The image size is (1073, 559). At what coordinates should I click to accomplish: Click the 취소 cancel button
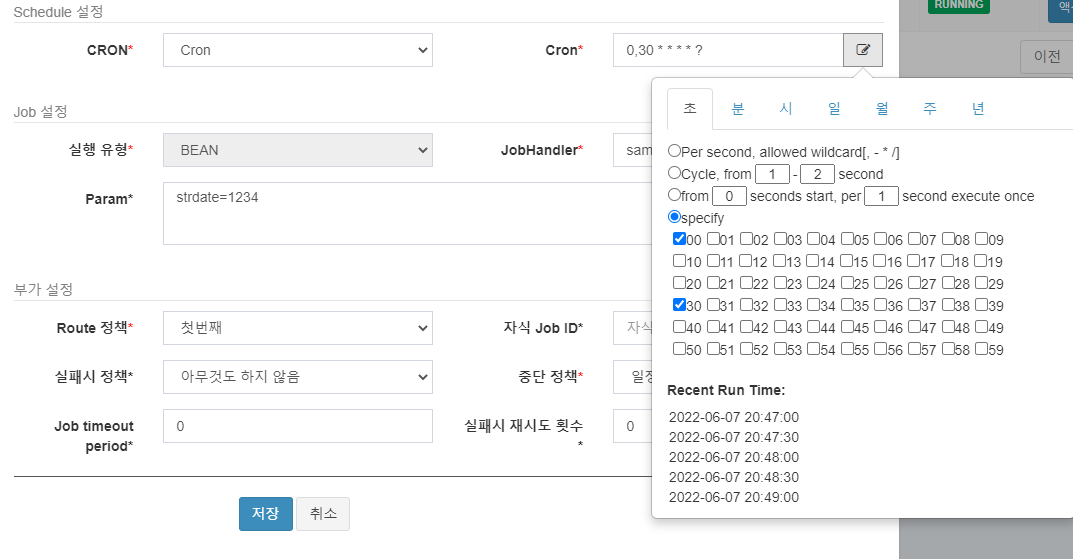(323, 514)
